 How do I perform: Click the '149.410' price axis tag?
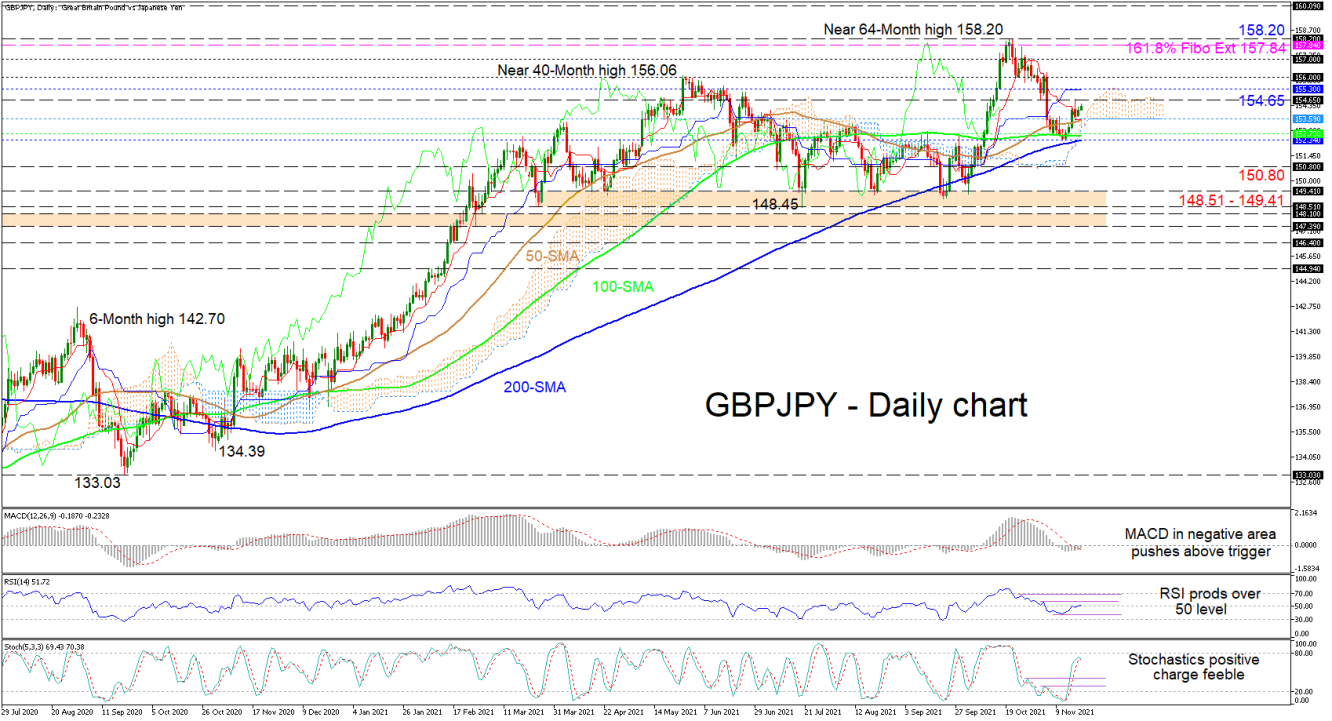coord(1307,191)
